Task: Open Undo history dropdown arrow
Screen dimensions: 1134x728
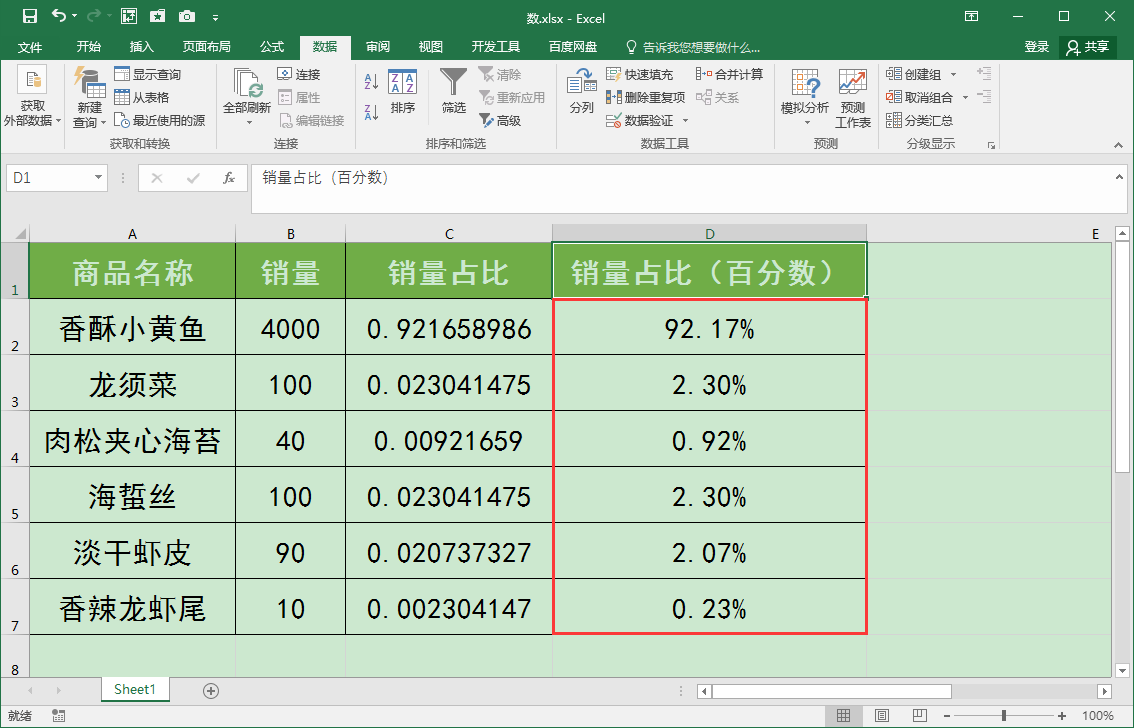Action: (x=74, y=17)
